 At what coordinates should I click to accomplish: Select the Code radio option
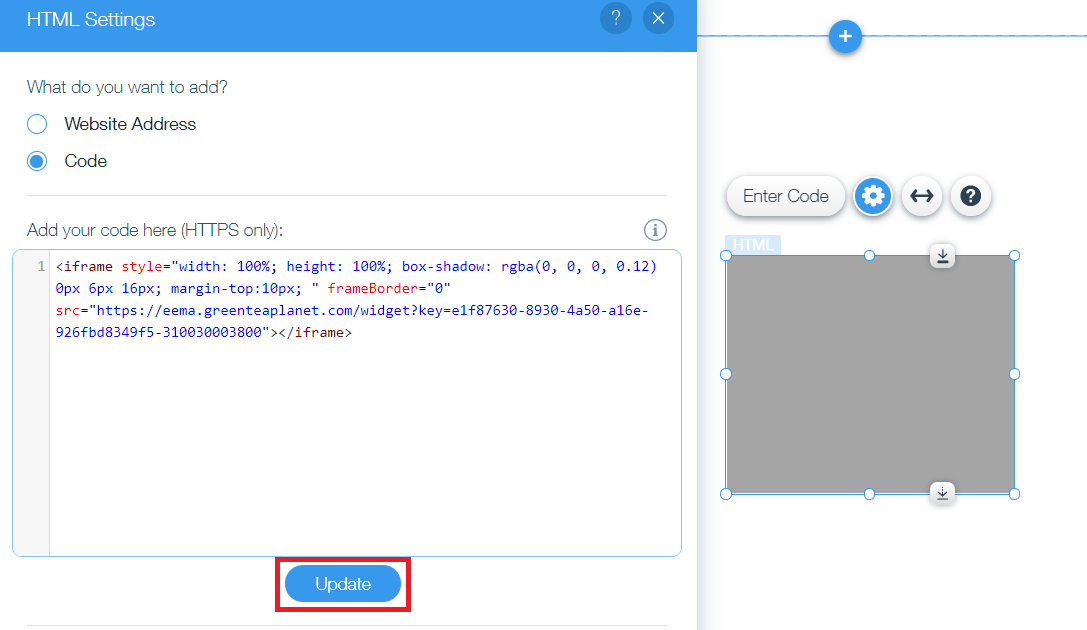click(67, 161)
